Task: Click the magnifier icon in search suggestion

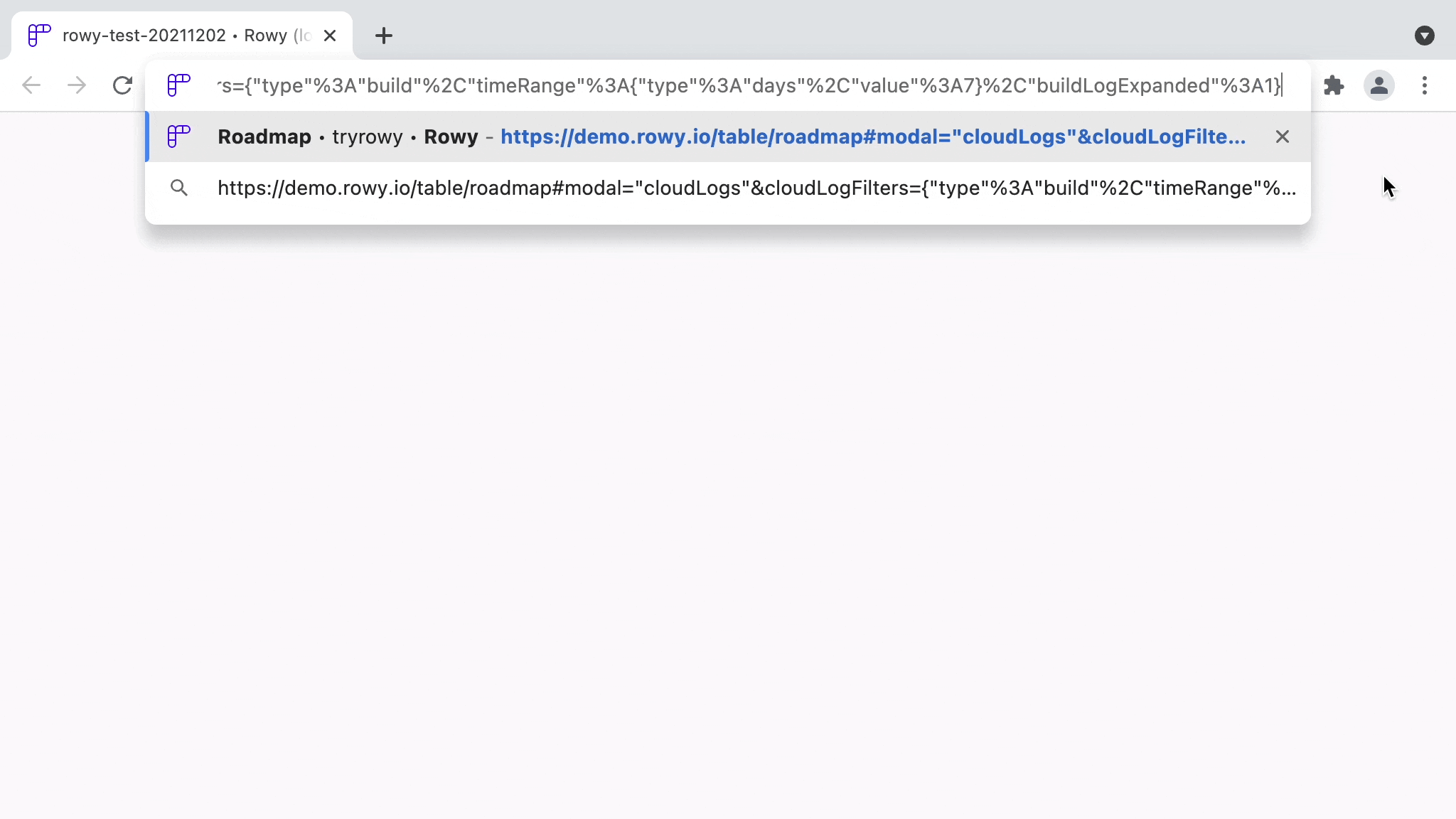Action: 179,188
